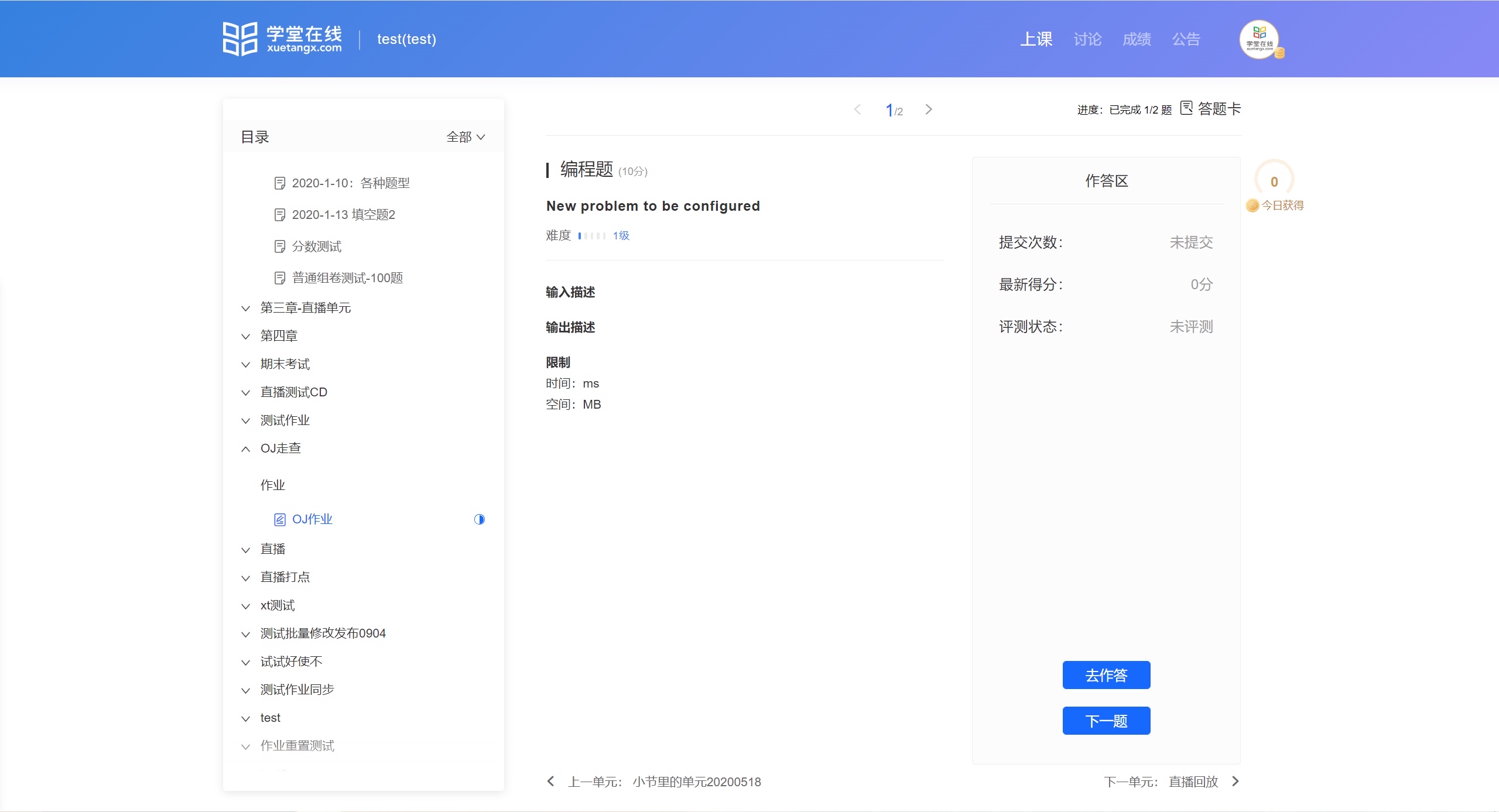This screenshot has height=812, width=1499.
Task: Click the document icon beside 分数测试
Action: tap(280, 246)
